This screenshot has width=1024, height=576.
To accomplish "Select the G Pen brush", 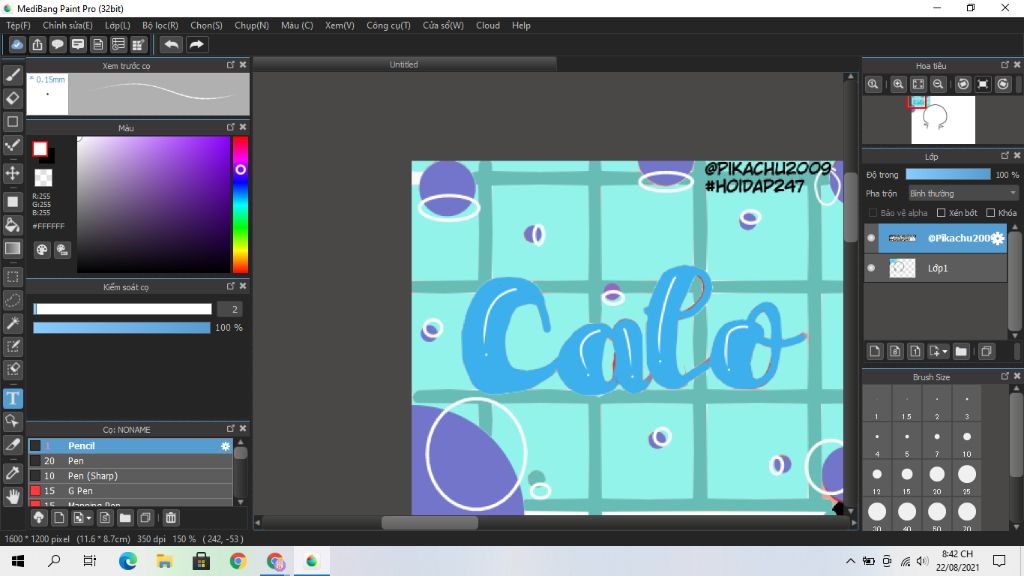I will pos(131,491).
